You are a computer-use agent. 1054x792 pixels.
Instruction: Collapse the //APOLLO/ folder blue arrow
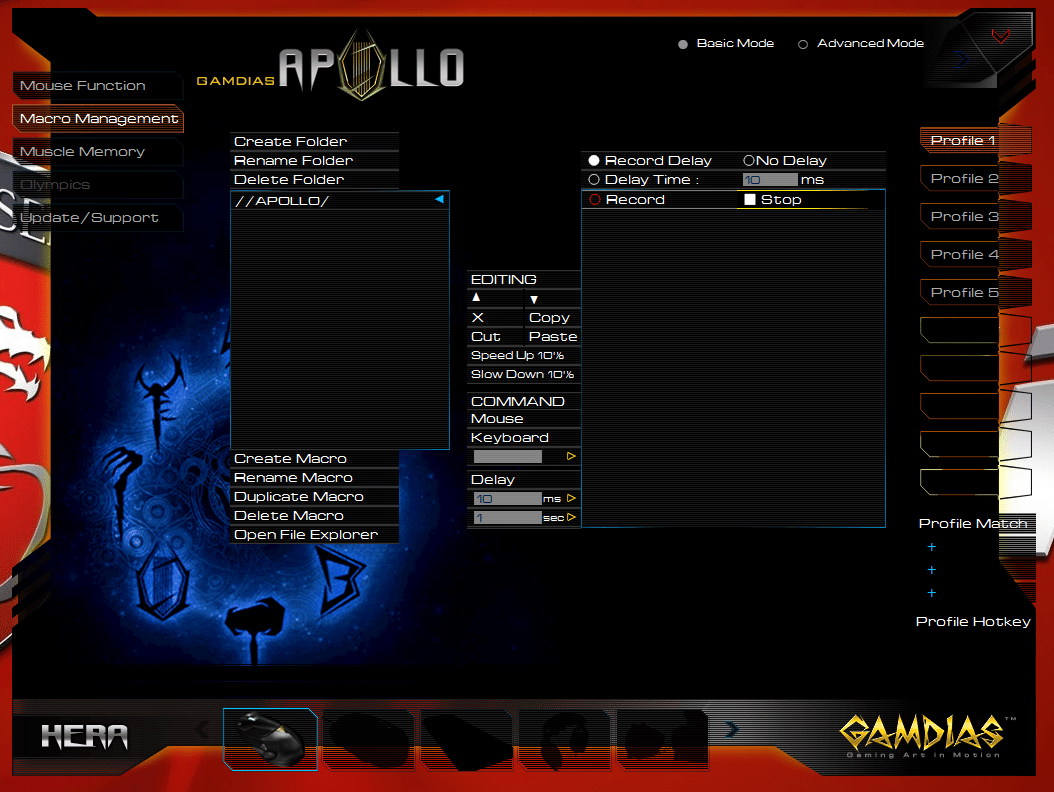(x=439, y=200)
